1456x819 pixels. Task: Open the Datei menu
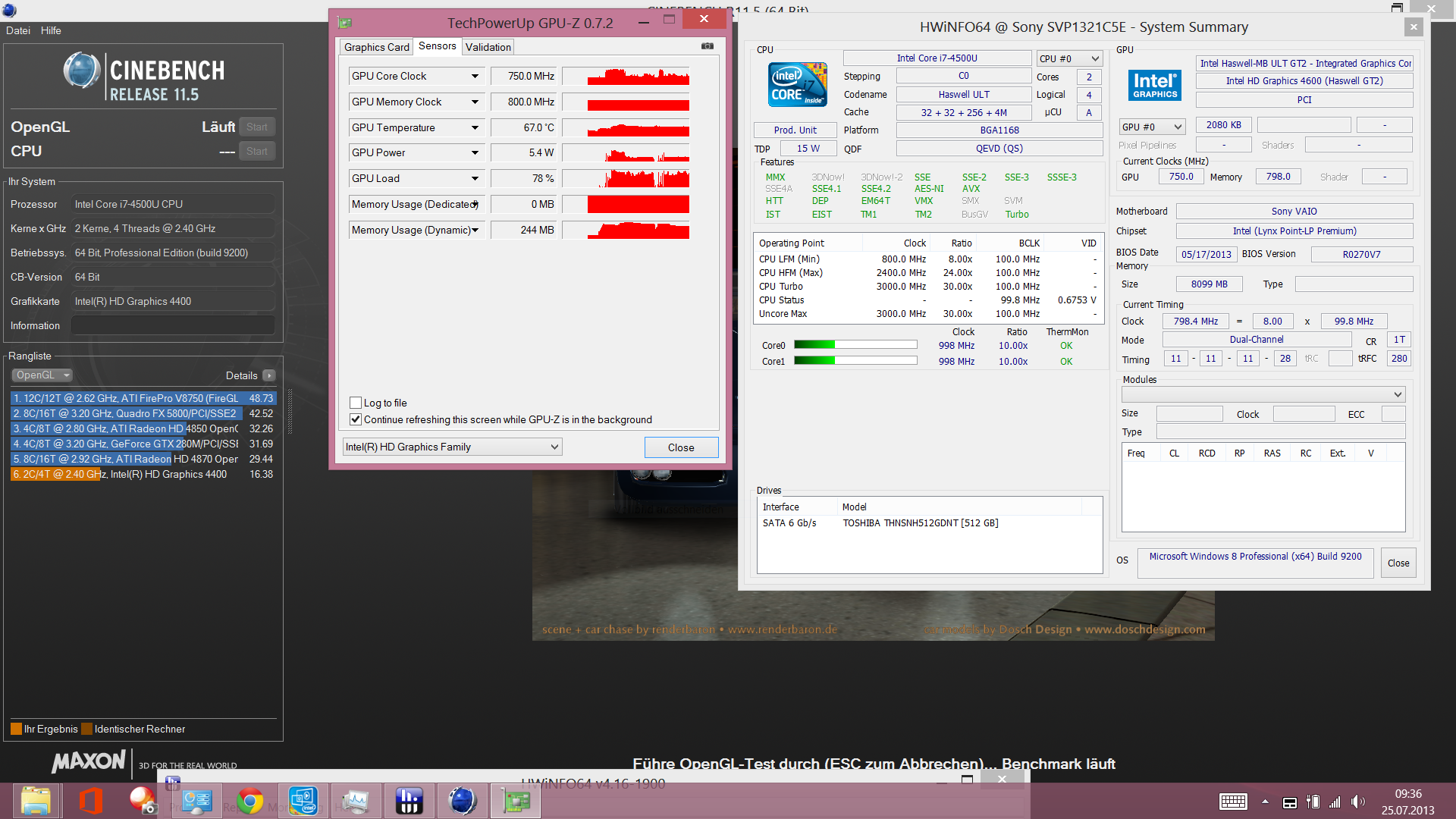(x=18, y=30)
